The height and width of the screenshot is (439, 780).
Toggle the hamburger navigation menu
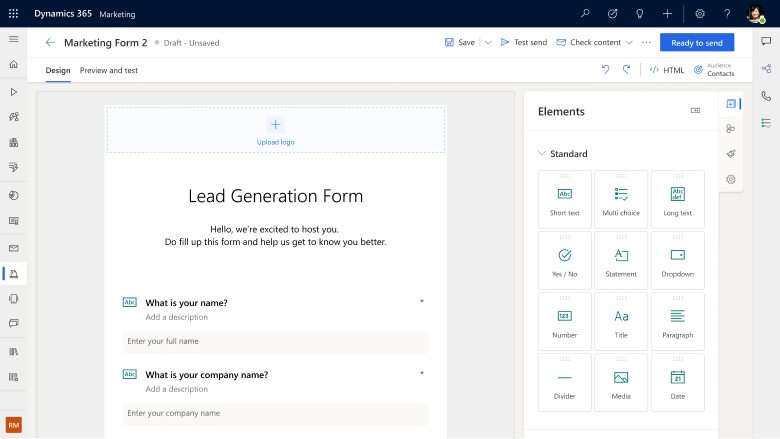(x=14, y=39)
